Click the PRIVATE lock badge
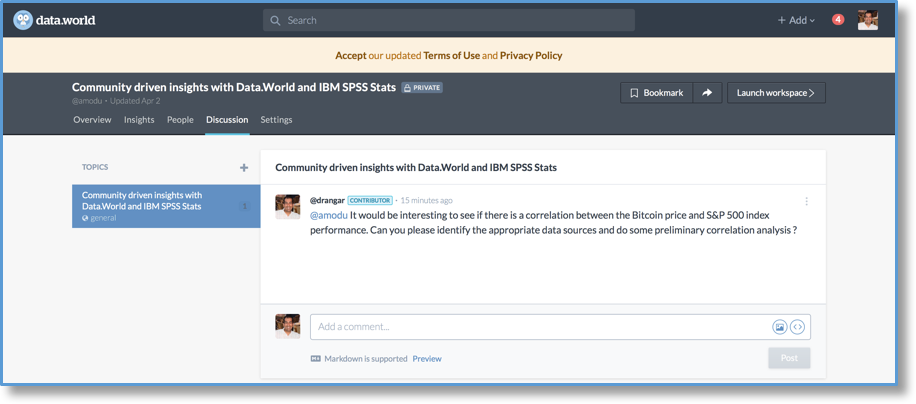916x404 pixels. tap(422, 88)
